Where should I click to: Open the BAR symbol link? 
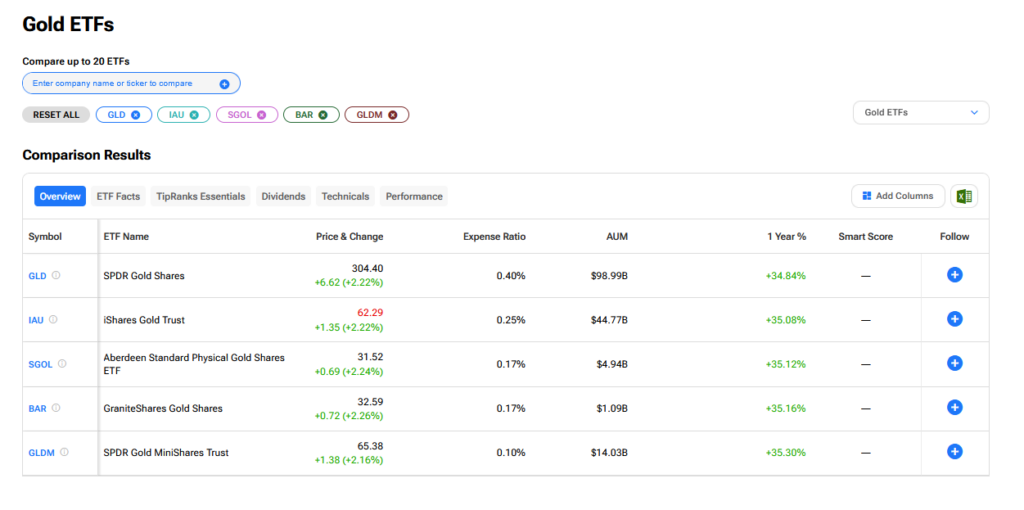coord(37,408)
